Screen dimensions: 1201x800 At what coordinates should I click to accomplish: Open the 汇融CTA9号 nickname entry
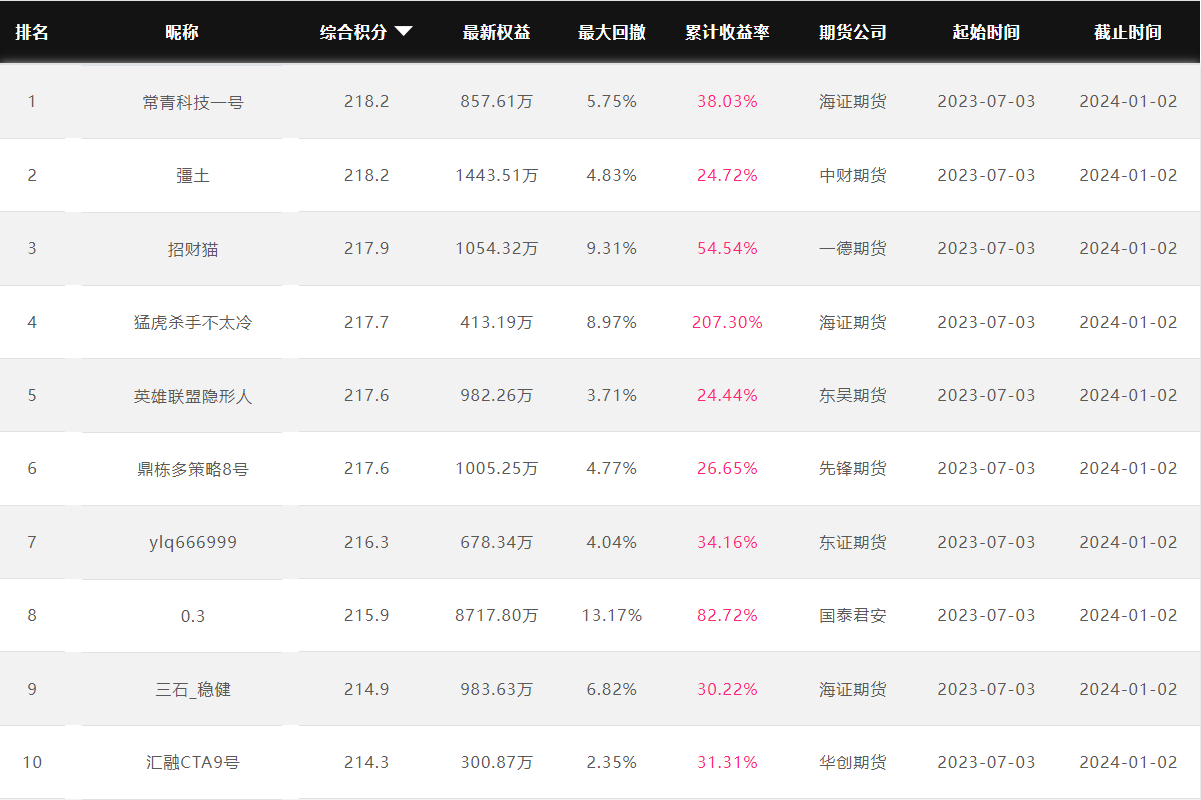[x=193, y=763]
